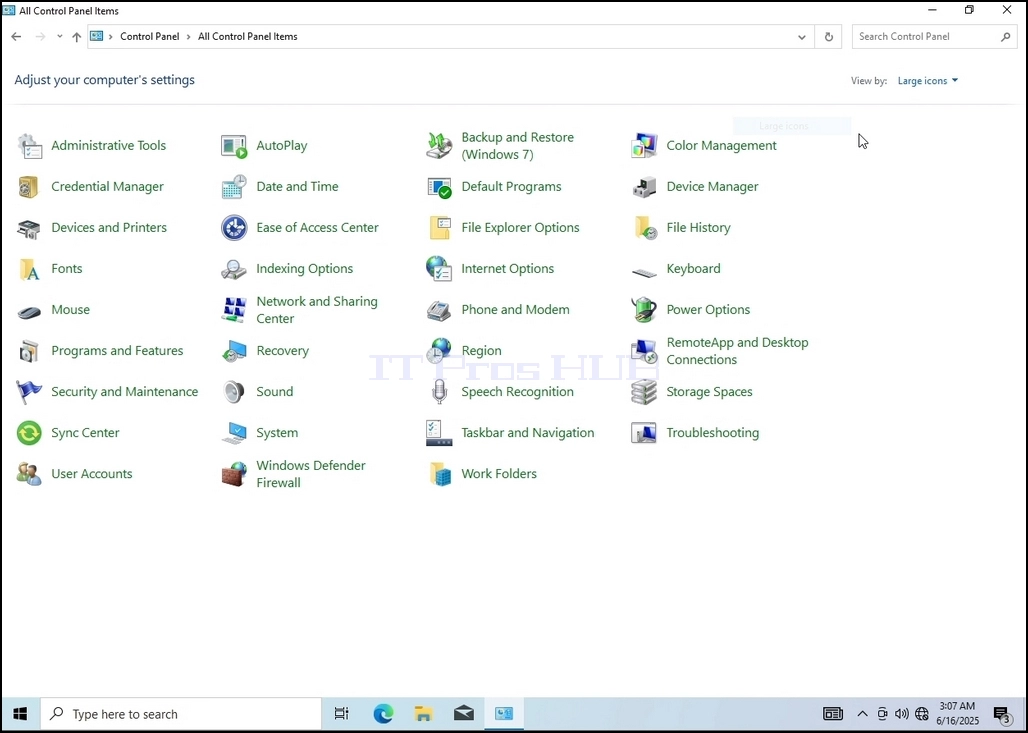Refresh the Control Panel view
Viewport: 1028px width, 733px height.
pyautogui.click(x=829, y=37)
